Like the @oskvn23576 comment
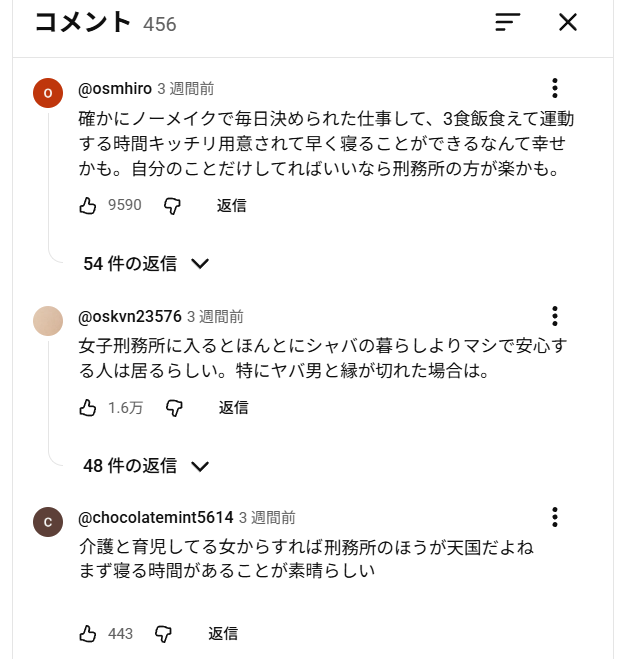The image size is (626, 659). 88,408
